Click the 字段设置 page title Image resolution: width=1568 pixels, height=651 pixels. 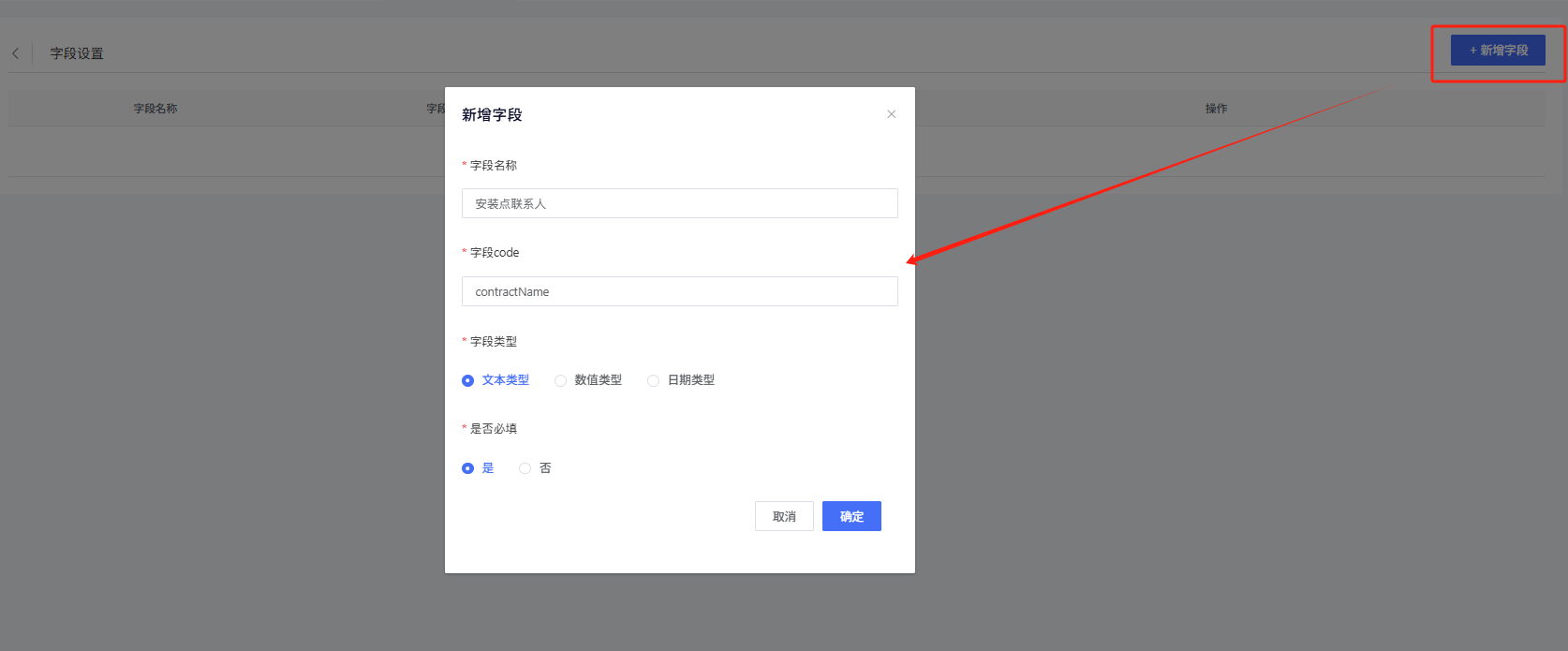click(77, 53)
